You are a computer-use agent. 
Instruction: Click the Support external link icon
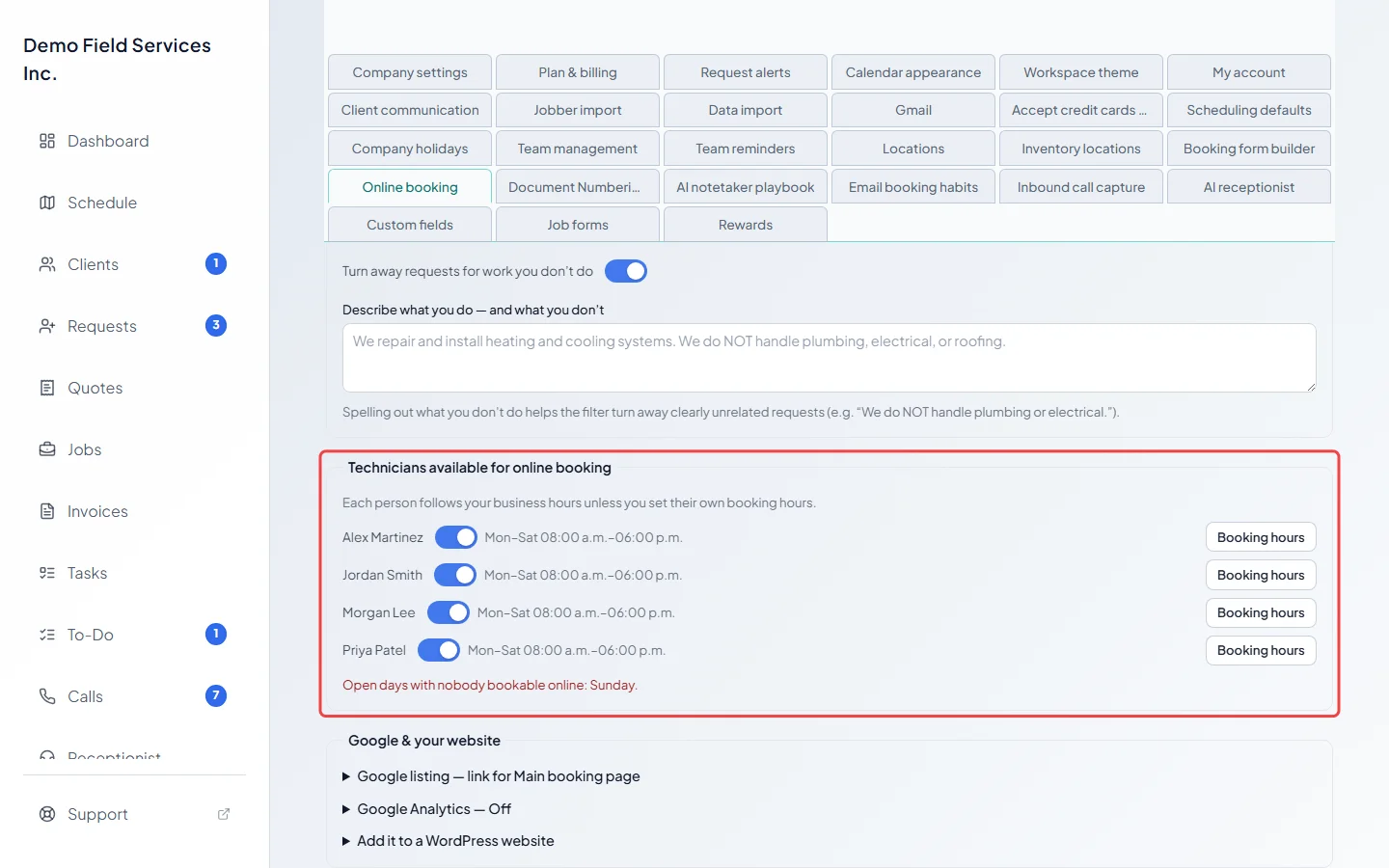point(224,814)
